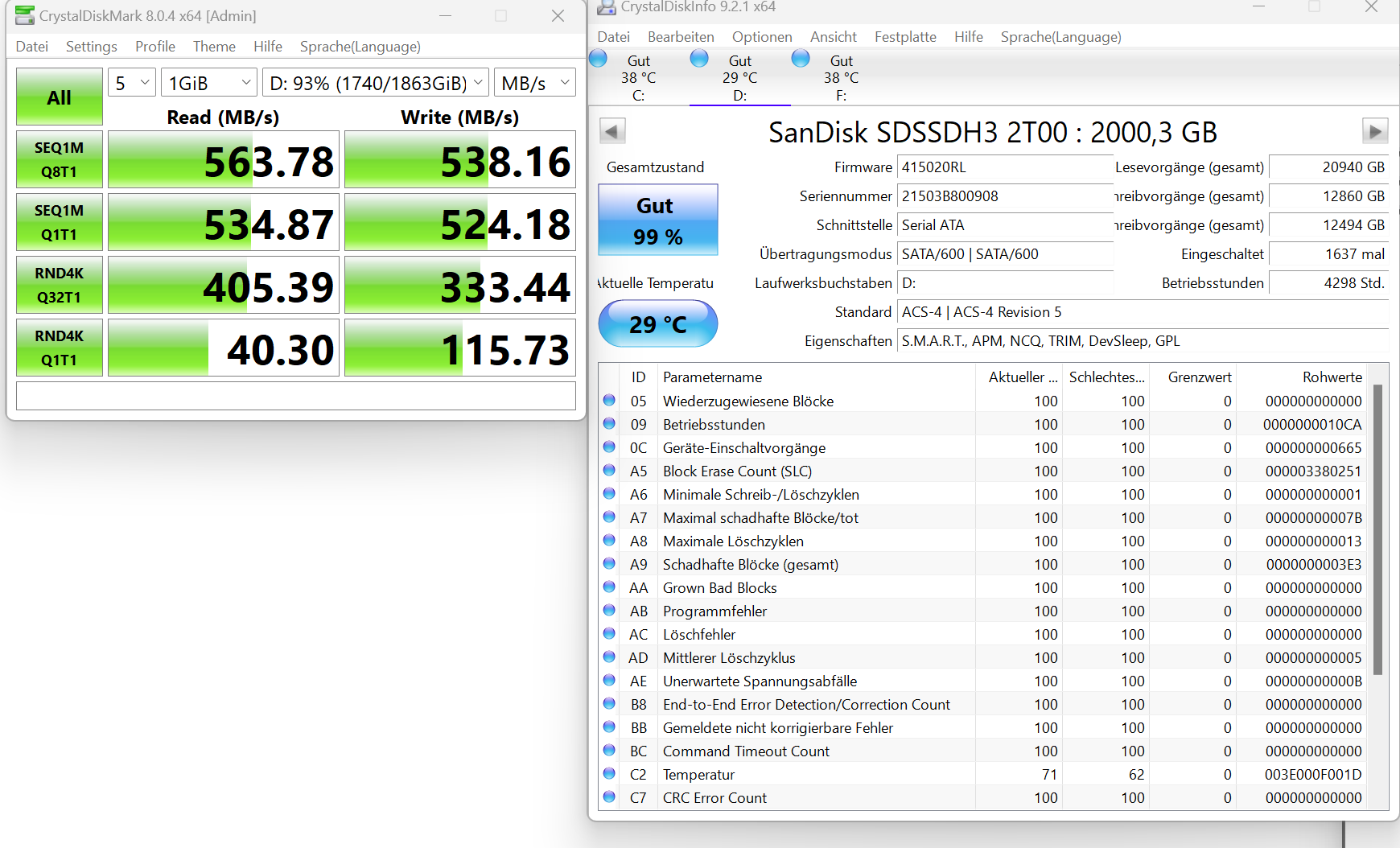This screenshot has height=848, width=1400.
Task: Go to next disk with right arrow
Action: (x=1375, y=131)
